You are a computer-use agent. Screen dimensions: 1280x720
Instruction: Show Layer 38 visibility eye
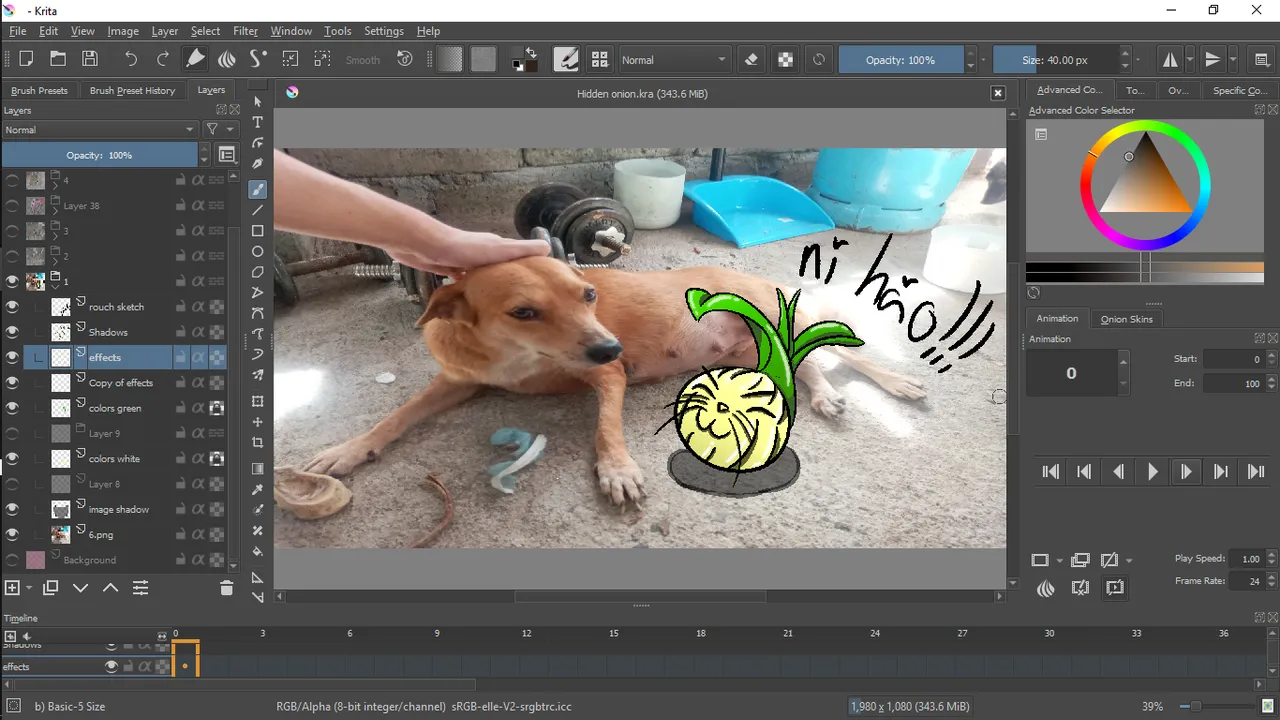point(12,206)
